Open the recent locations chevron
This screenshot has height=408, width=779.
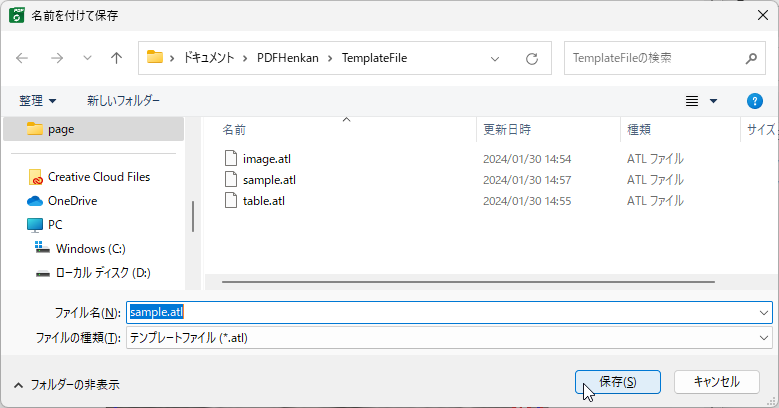87,58
